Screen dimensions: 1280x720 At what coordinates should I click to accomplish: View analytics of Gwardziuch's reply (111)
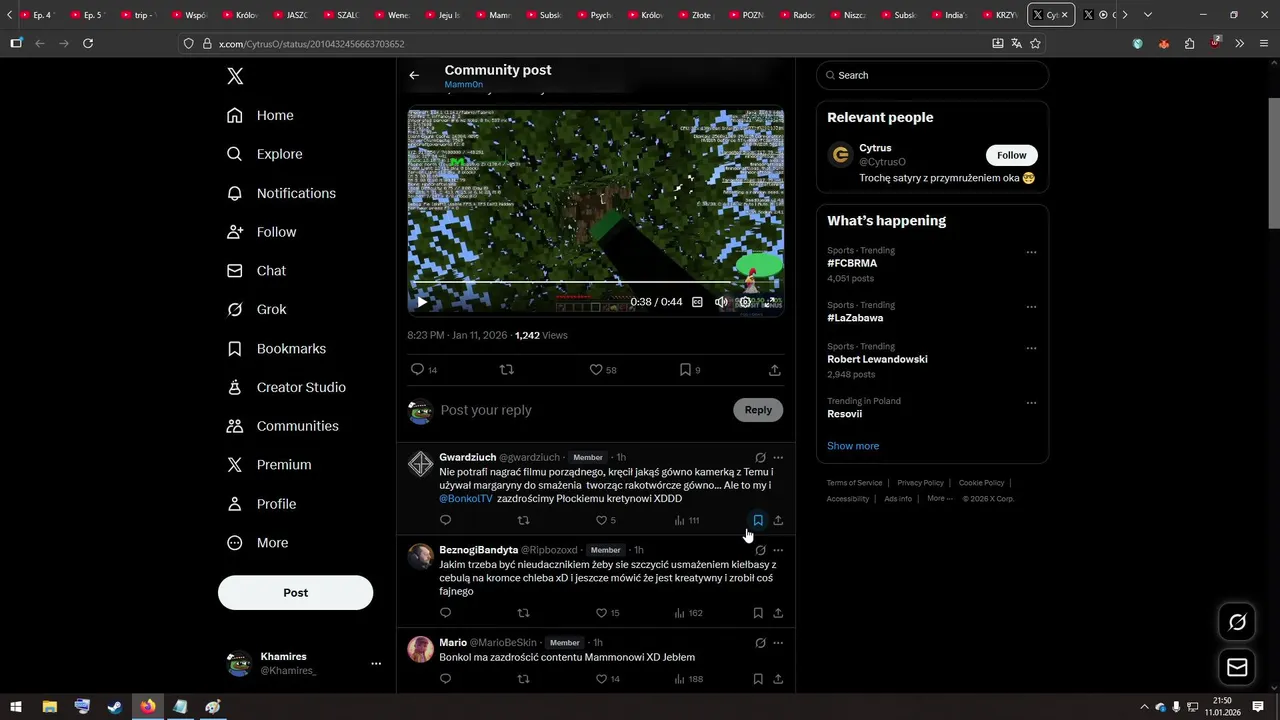pyautogui.click(x=687, y=520)
